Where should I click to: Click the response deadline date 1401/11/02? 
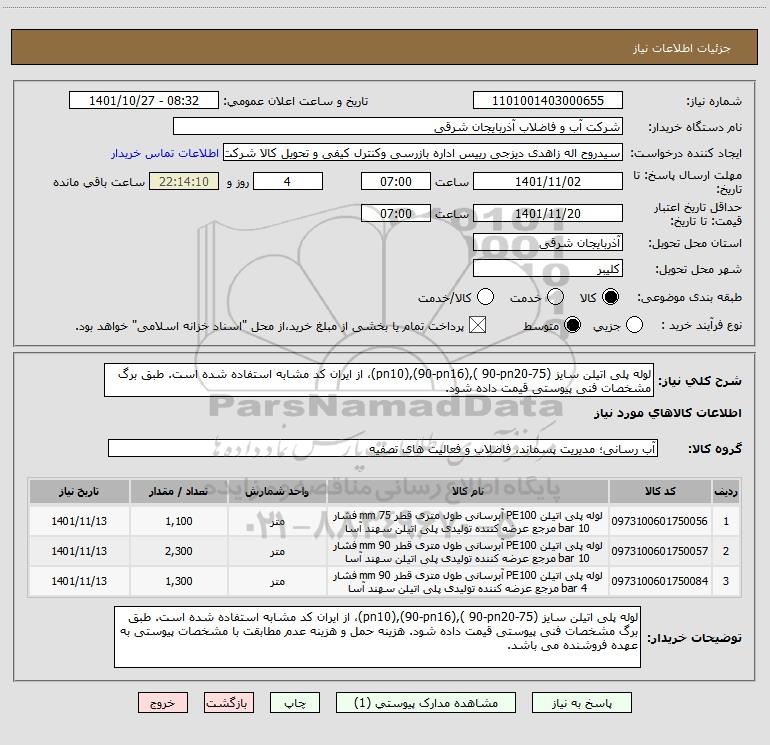[x=548, y=181]
